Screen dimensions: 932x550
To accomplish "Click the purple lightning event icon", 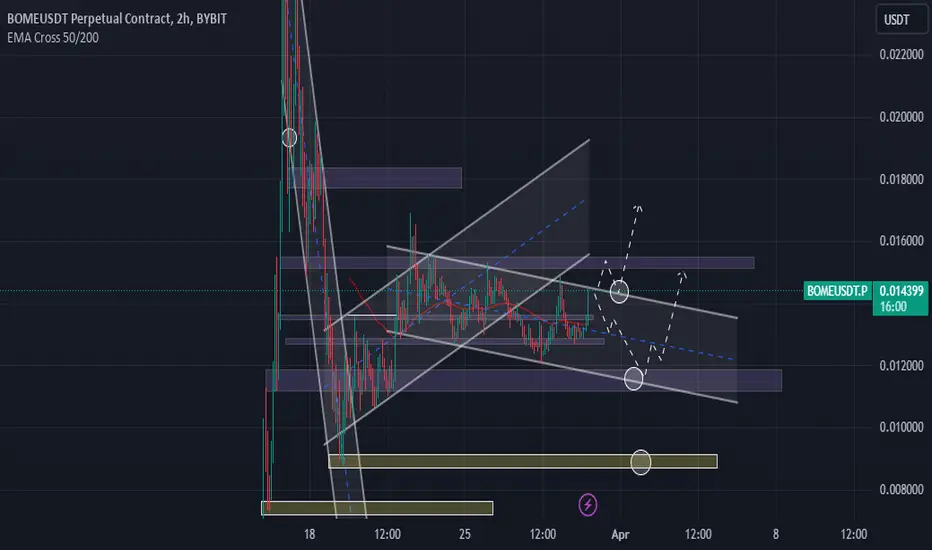I will 588,505.
